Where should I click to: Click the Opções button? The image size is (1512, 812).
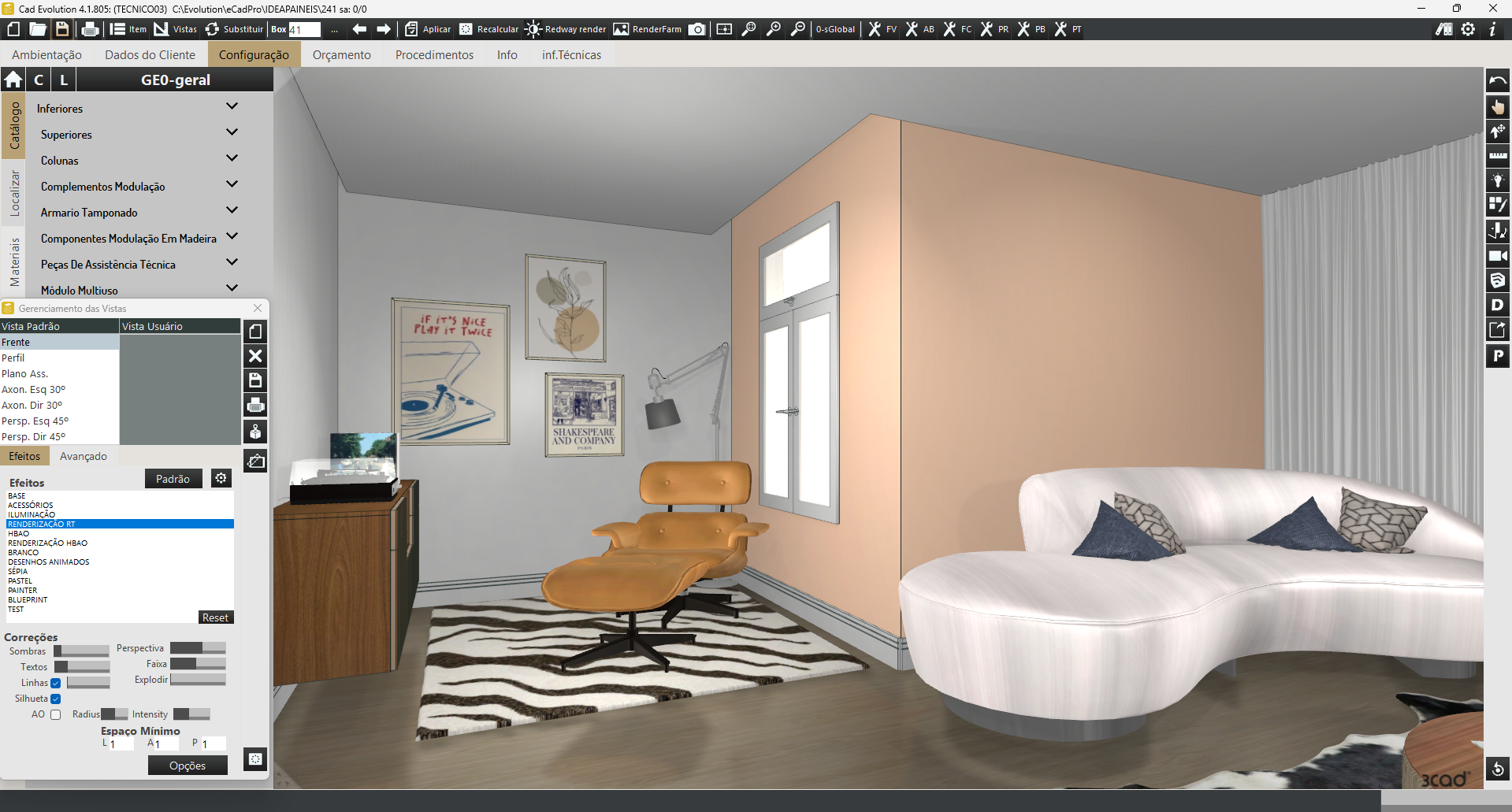[x=188, y=766]
